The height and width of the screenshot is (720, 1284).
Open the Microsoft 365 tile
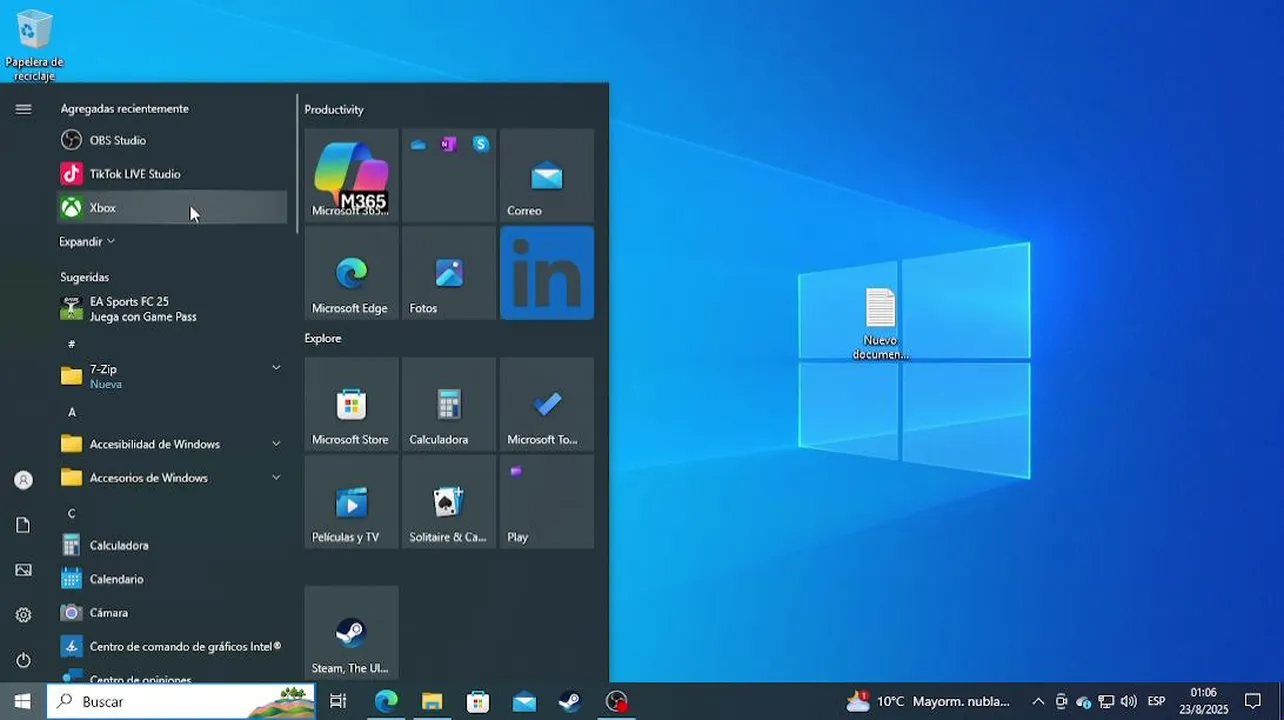click(x=351, y=175)
